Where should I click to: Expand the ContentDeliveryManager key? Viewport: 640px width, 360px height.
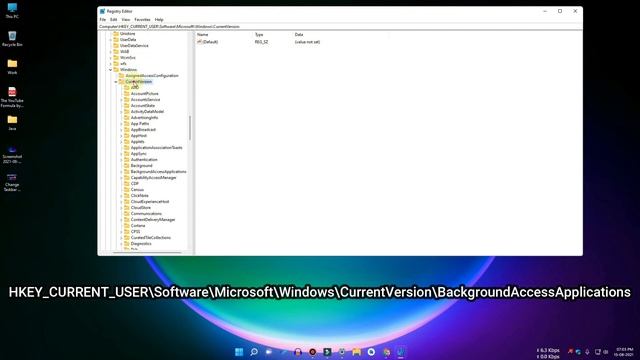click(121, 220)
